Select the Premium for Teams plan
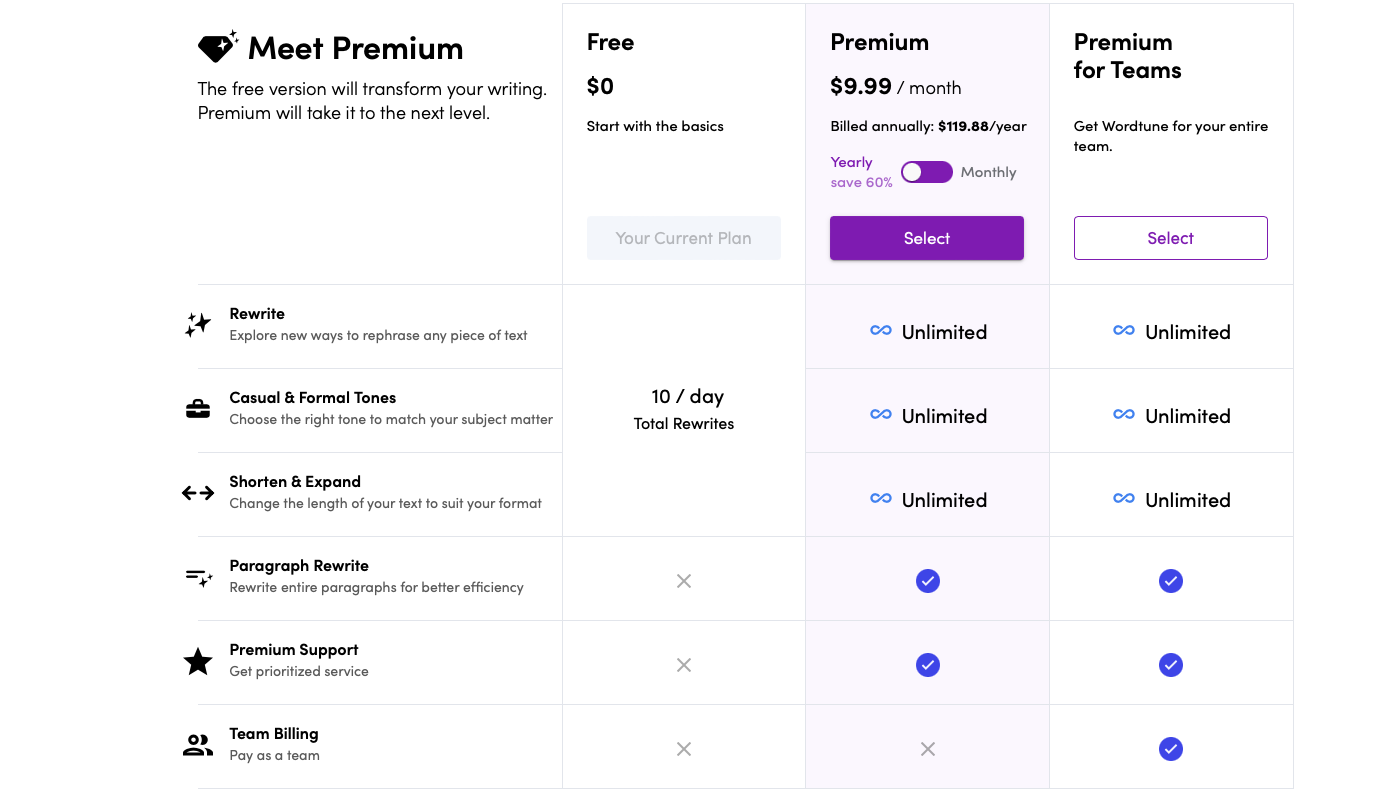The width and height of the screenshot is (1394, 800). tap(1170, 238)
